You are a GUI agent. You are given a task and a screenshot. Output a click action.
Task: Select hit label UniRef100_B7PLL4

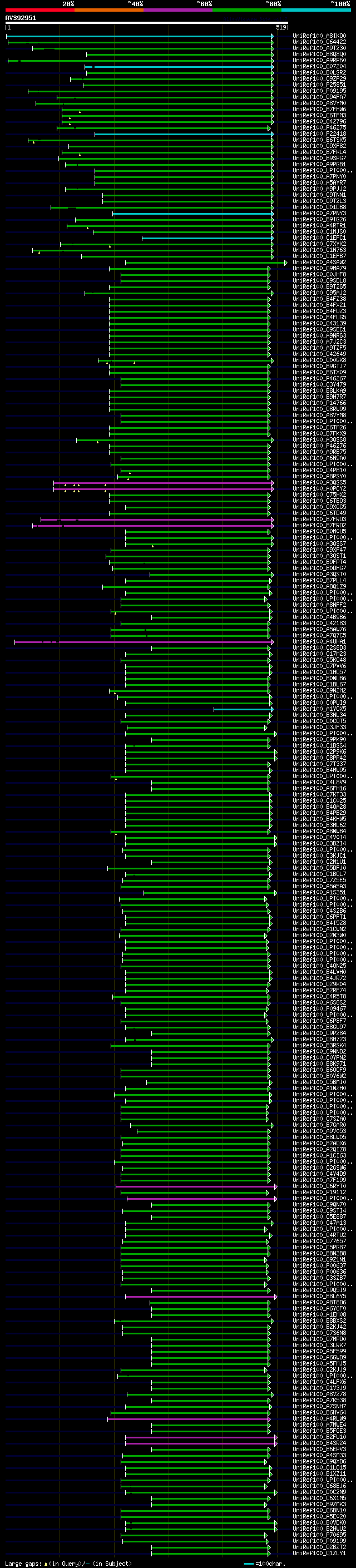[x=319, y=580]
